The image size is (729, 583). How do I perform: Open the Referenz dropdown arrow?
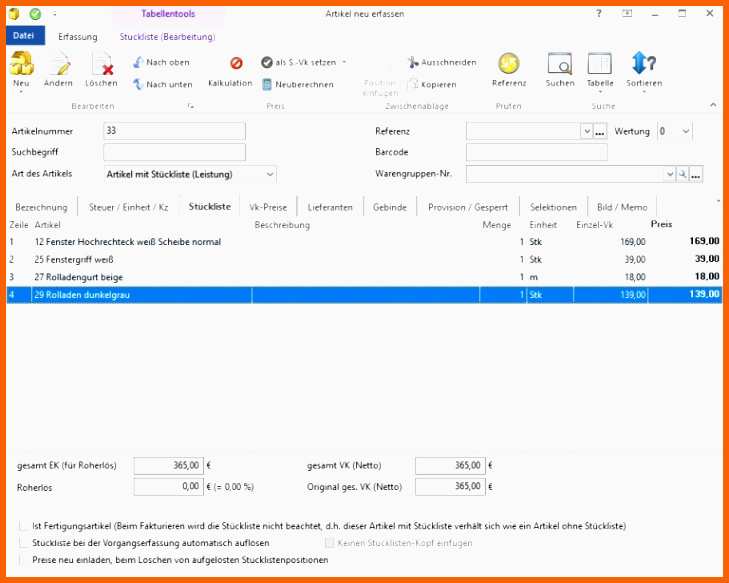(587, 132)
